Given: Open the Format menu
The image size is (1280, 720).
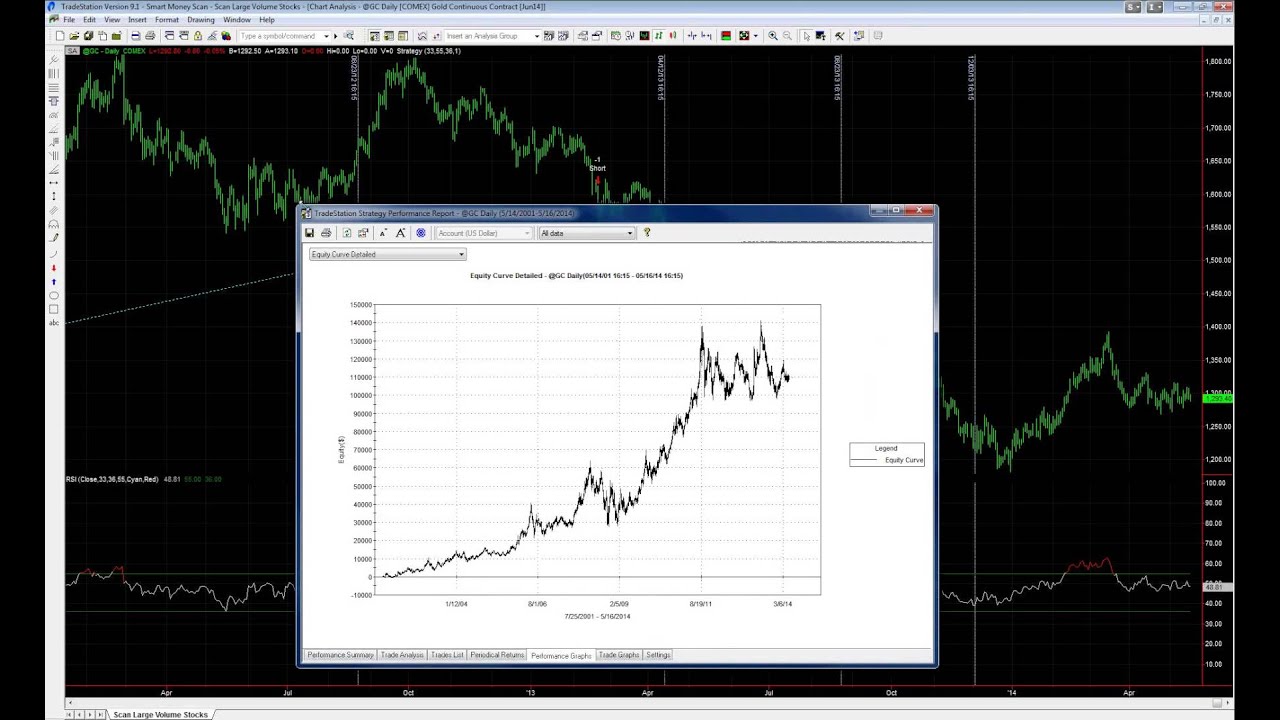Looking at the screenshot, I should 167,20.
